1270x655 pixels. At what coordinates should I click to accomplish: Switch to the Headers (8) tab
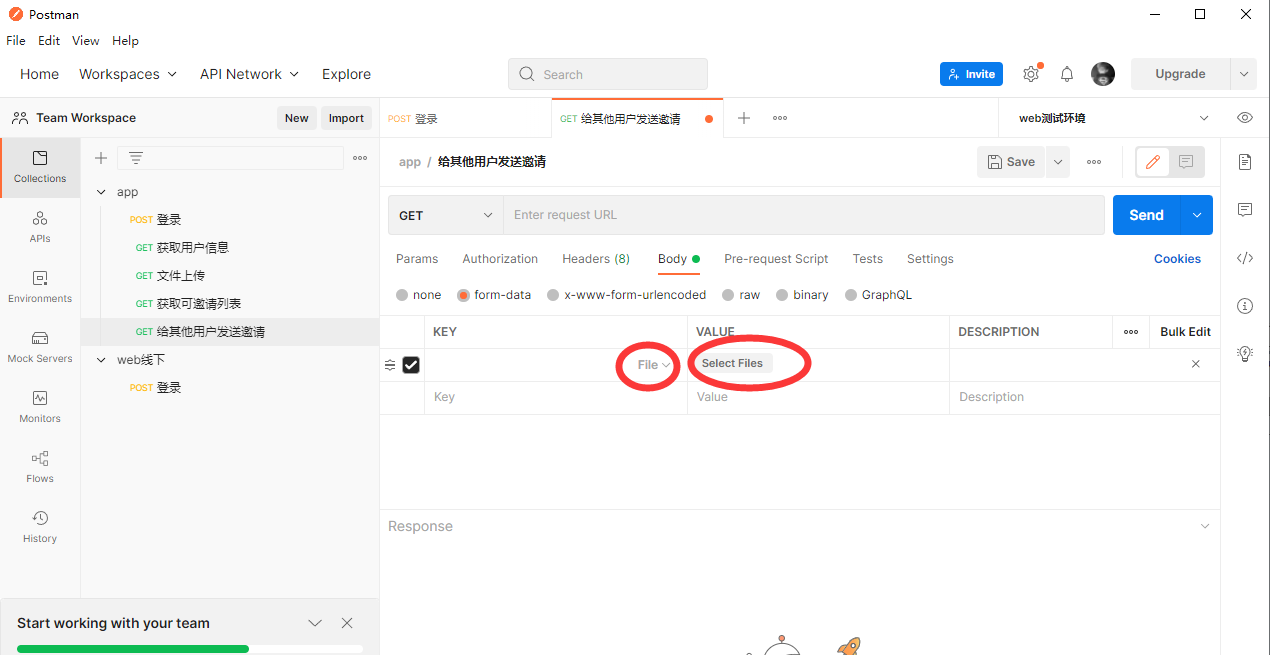(596, 259)
